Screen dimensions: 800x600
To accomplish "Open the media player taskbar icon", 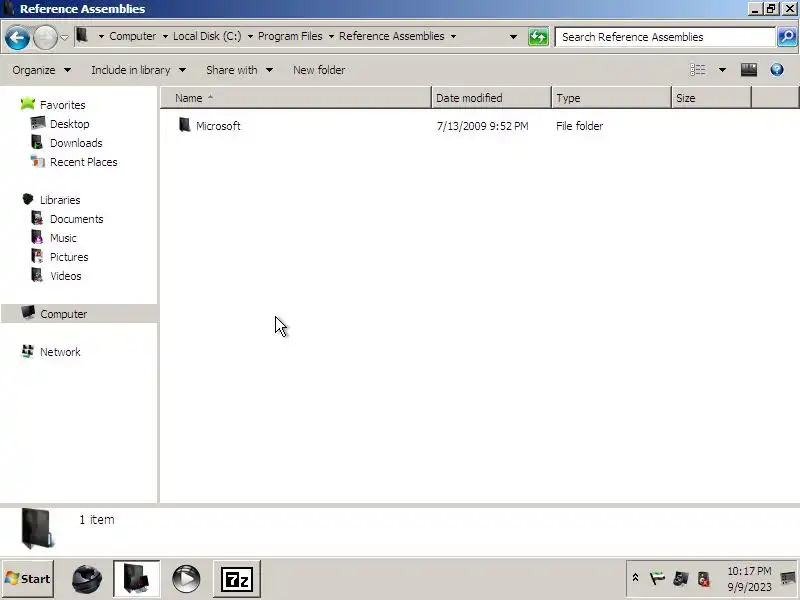I will click(x=186, y=579).
